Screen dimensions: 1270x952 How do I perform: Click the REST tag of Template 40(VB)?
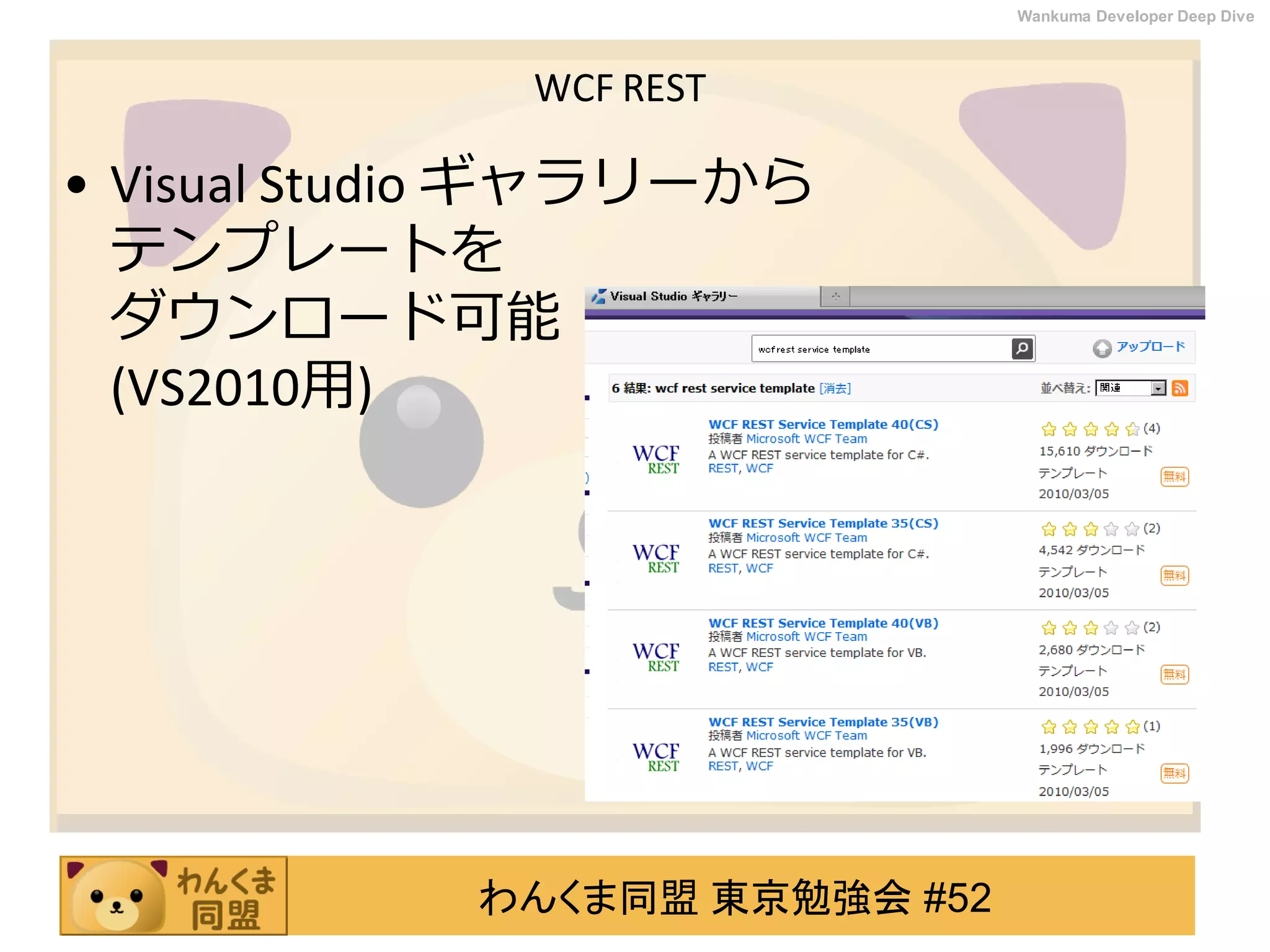723,667
